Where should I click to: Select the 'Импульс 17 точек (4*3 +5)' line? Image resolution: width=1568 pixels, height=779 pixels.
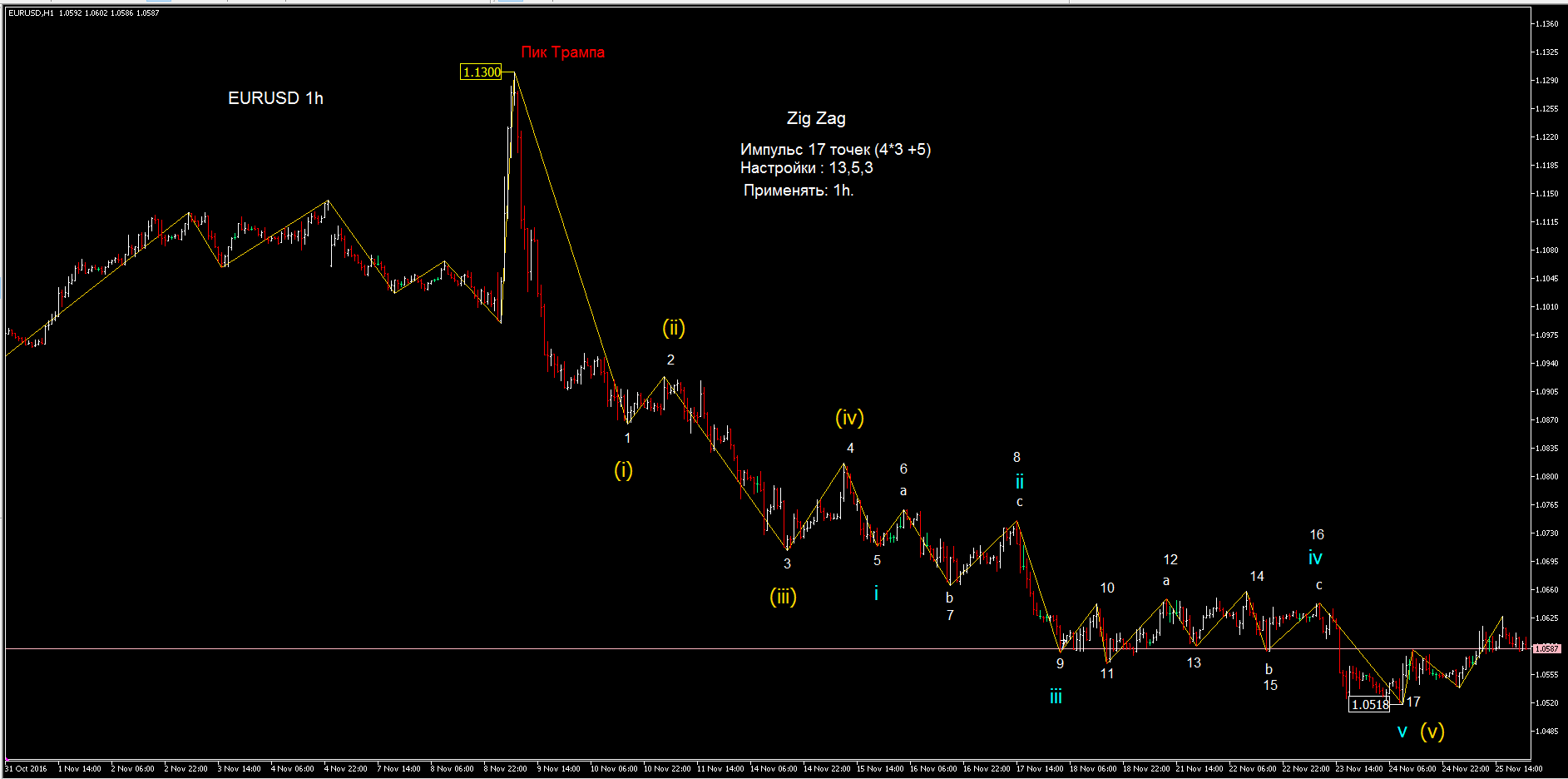coord(835,150)
